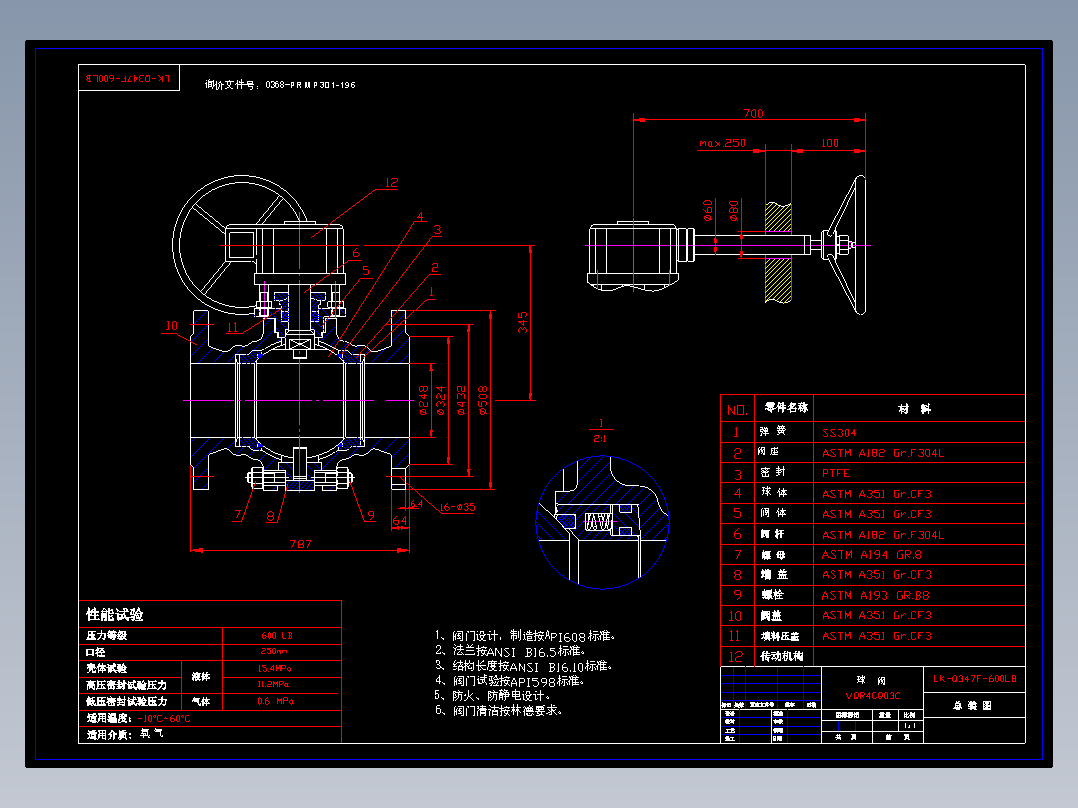The width and height of the screenshot is (1078, 808).
Task: Select the "15.4MPa" shell test value
Action: coord(274,668)
